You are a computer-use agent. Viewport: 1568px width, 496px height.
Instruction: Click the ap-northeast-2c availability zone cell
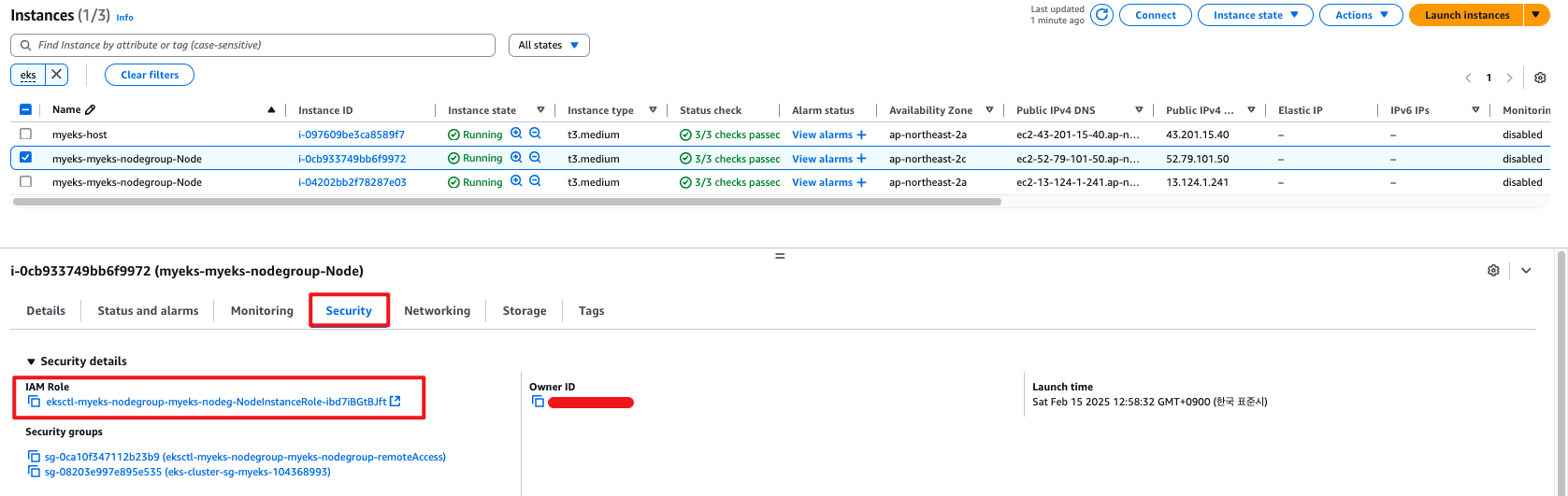[x=928, y=159]
